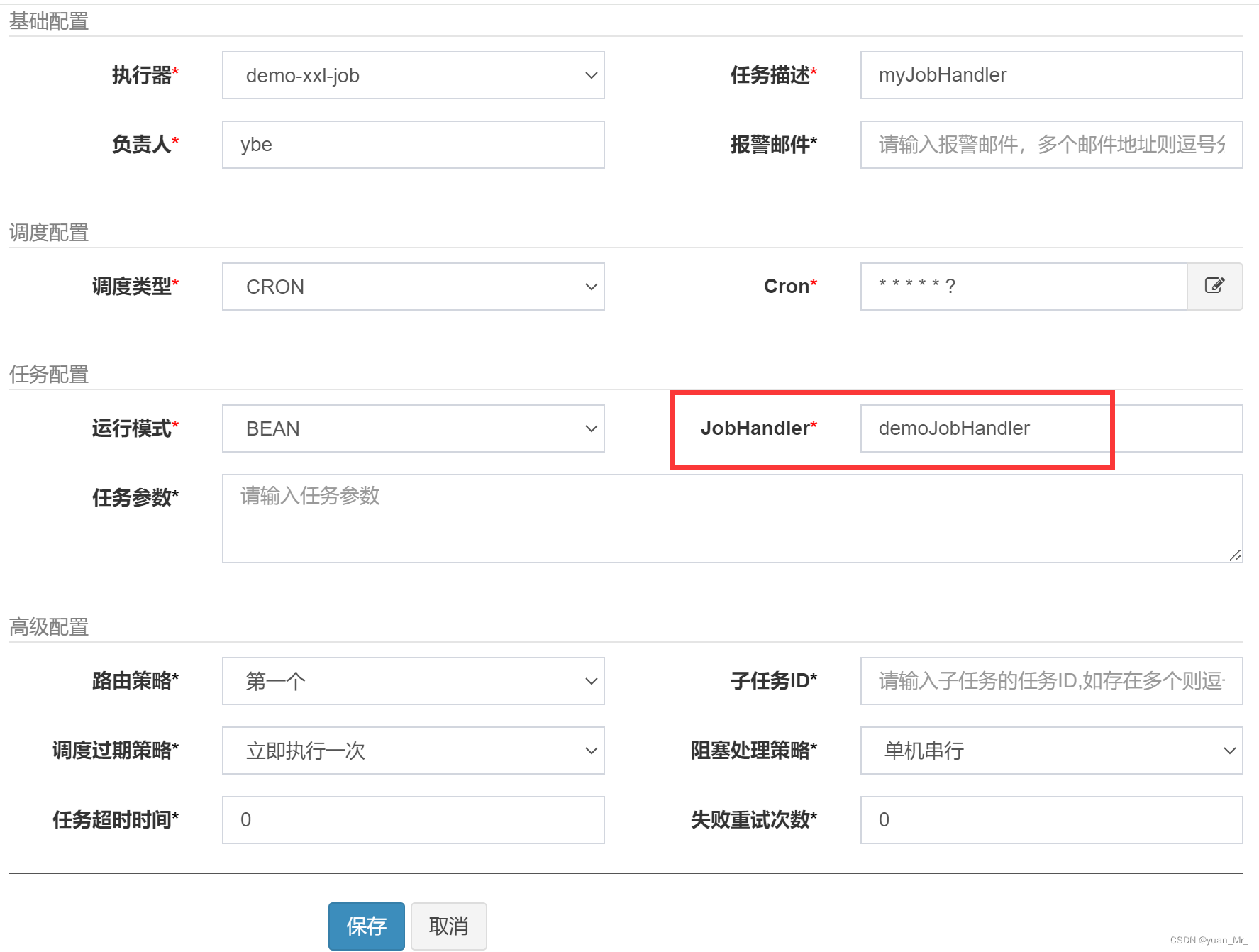
Task: Click the Cron field label
Action: point(790,287)
